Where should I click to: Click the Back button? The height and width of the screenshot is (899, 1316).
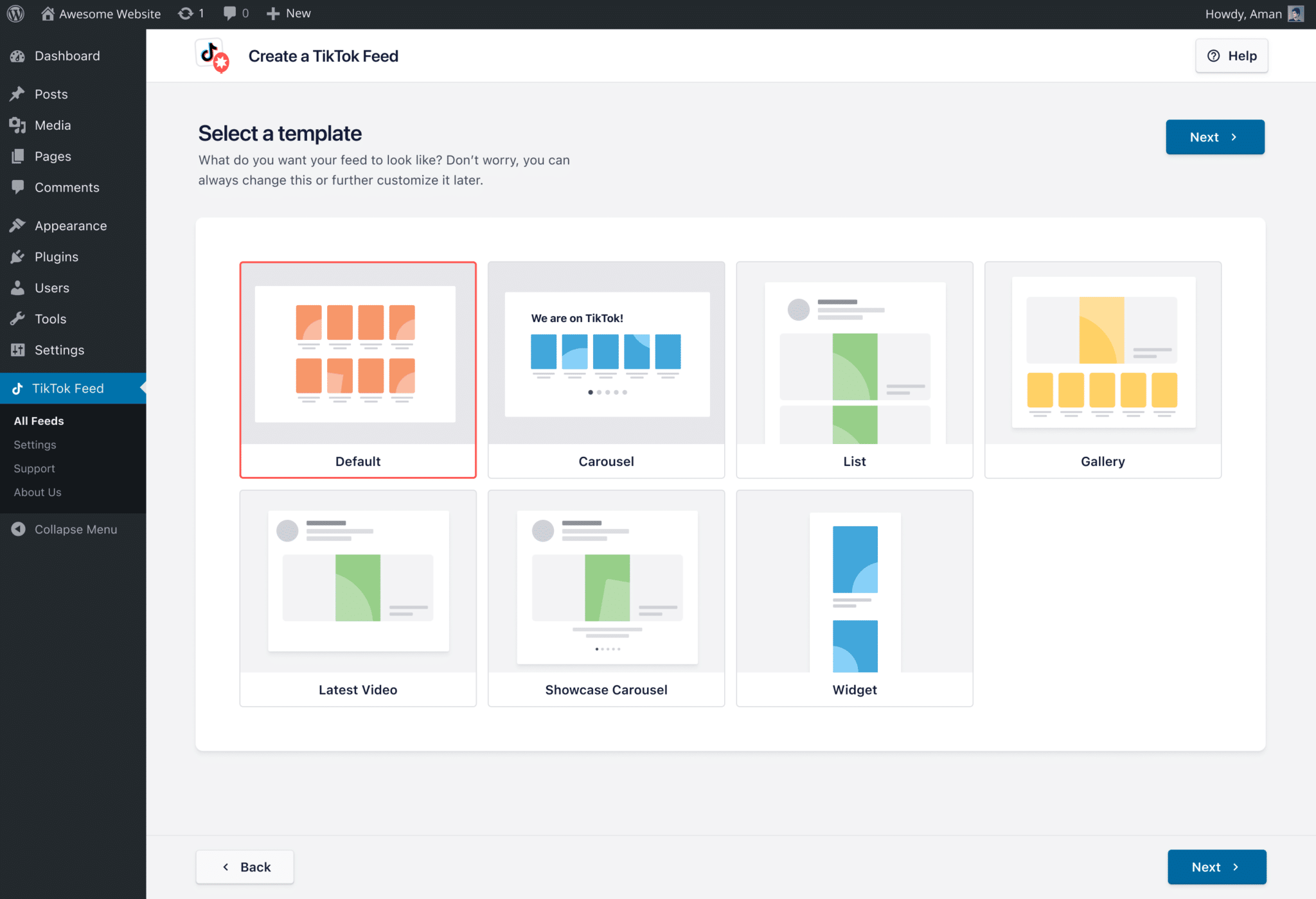[x=245, y=867]
